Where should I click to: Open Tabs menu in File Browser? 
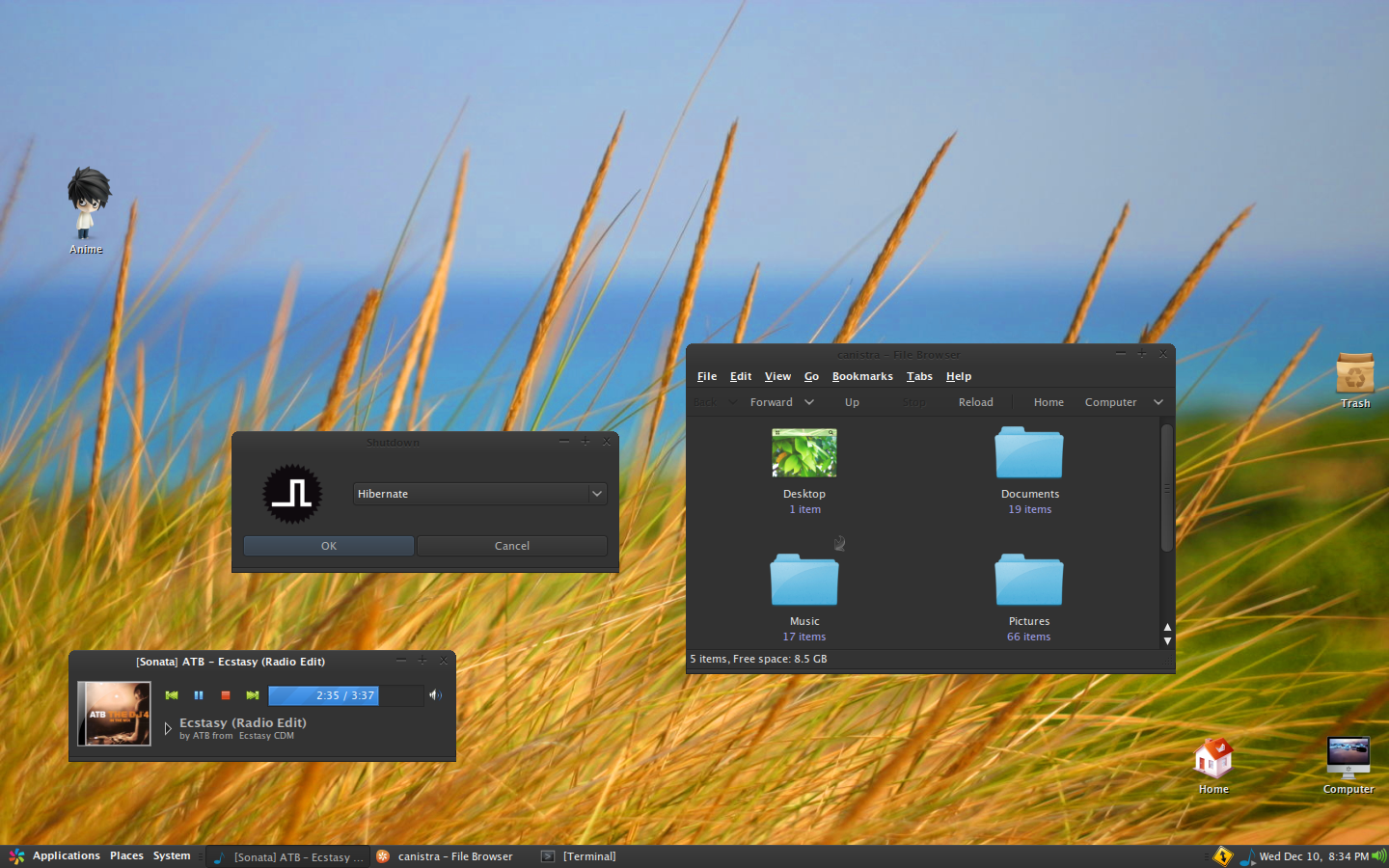(x=919, y=376)
